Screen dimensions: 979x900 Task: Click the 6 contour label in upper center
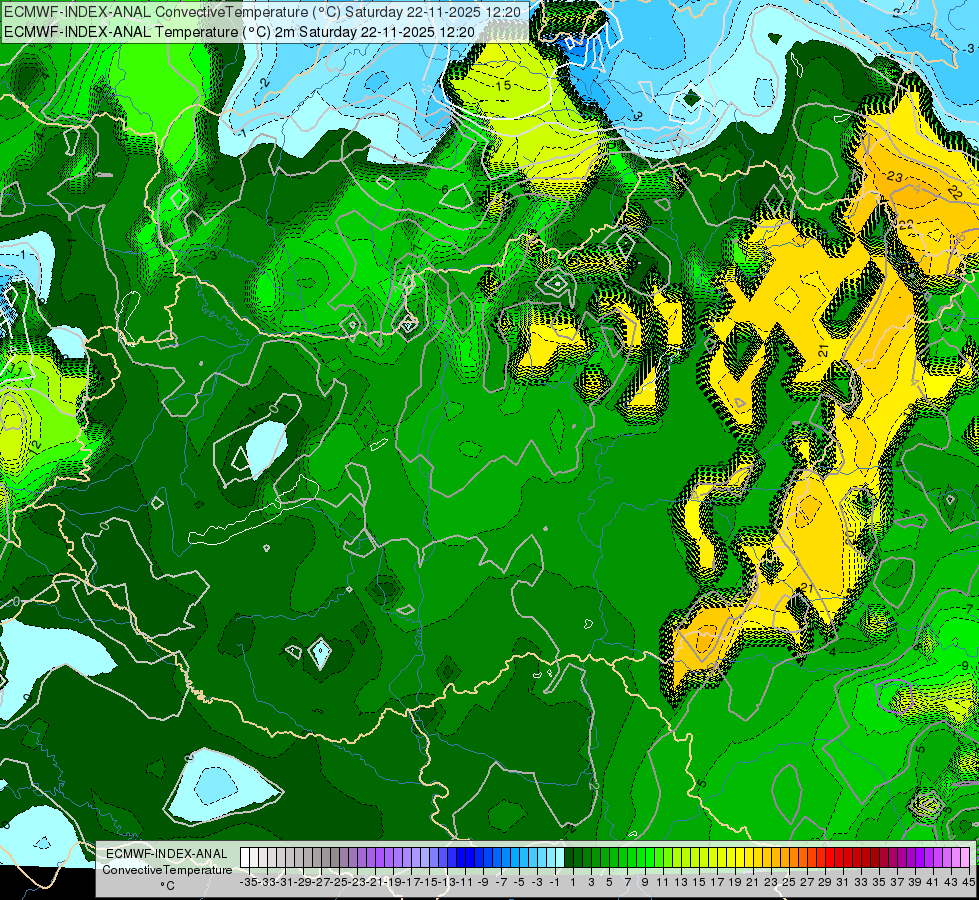445,189
